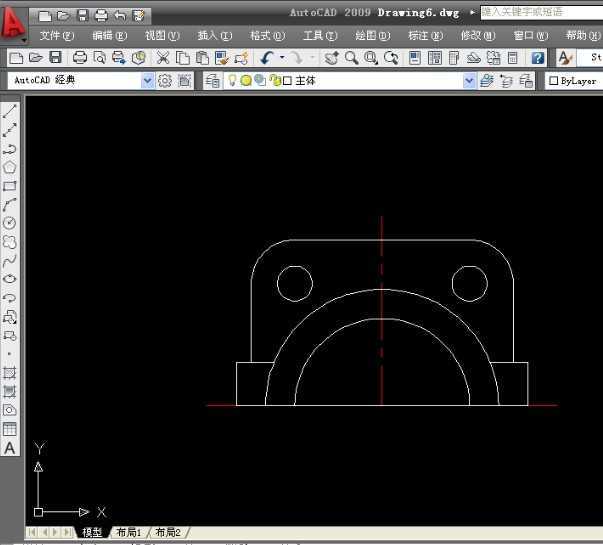The height and width of the screenshot is (545, 603).
Task: Click the Undo arrow in standard toolbar
Action: (267, 58)
